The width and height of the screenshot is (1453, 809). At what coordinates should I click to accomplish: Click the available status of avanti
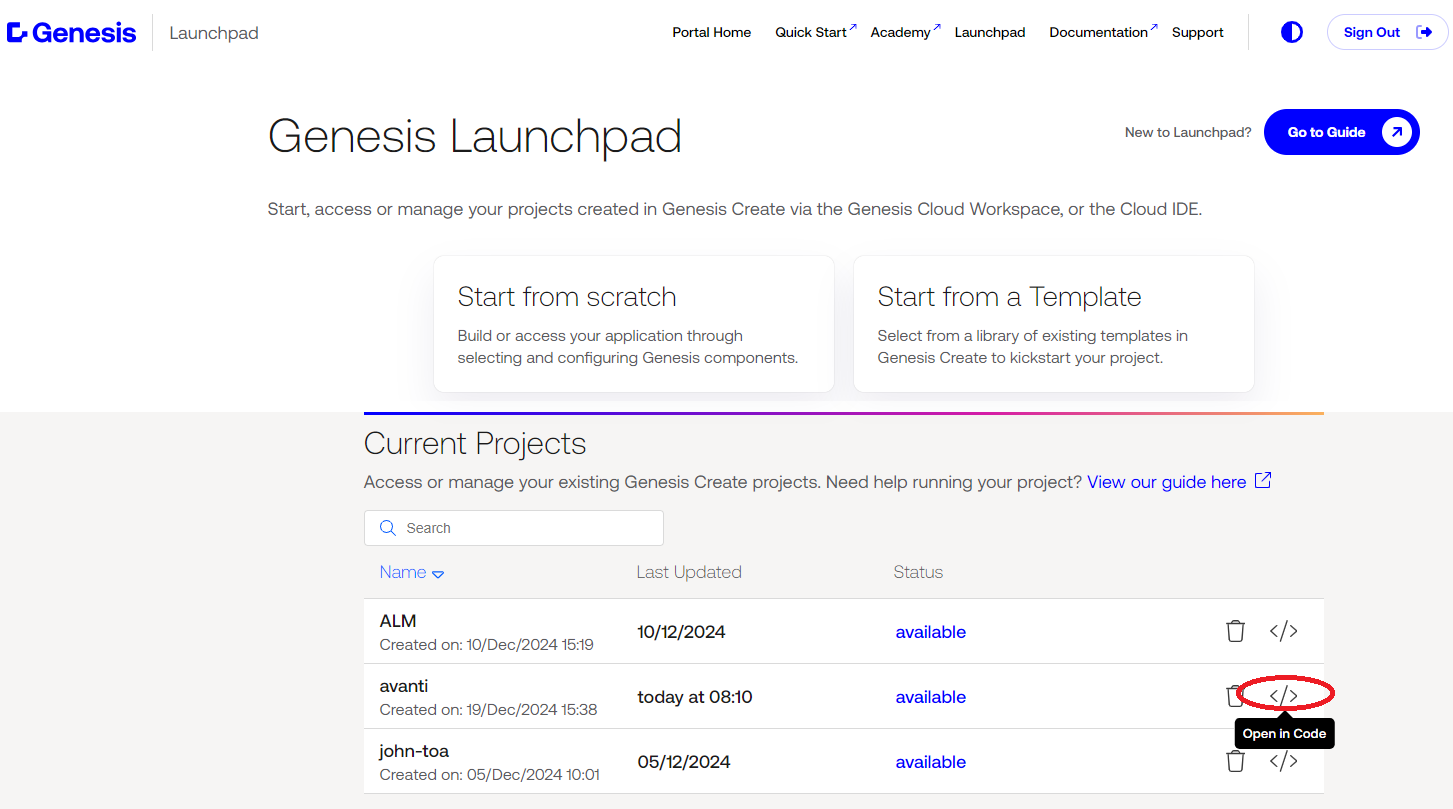pos(930,697)
